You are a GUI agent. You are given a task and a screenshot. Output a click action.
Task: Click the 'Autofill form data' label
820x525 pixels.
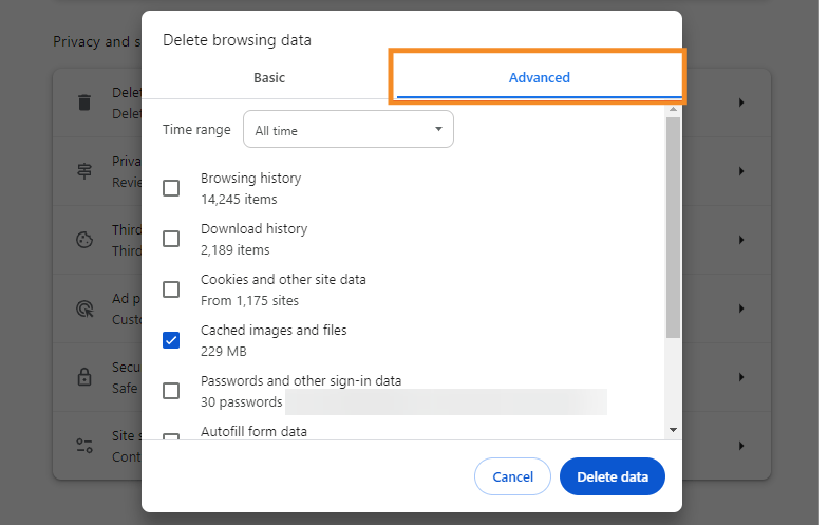254,431
